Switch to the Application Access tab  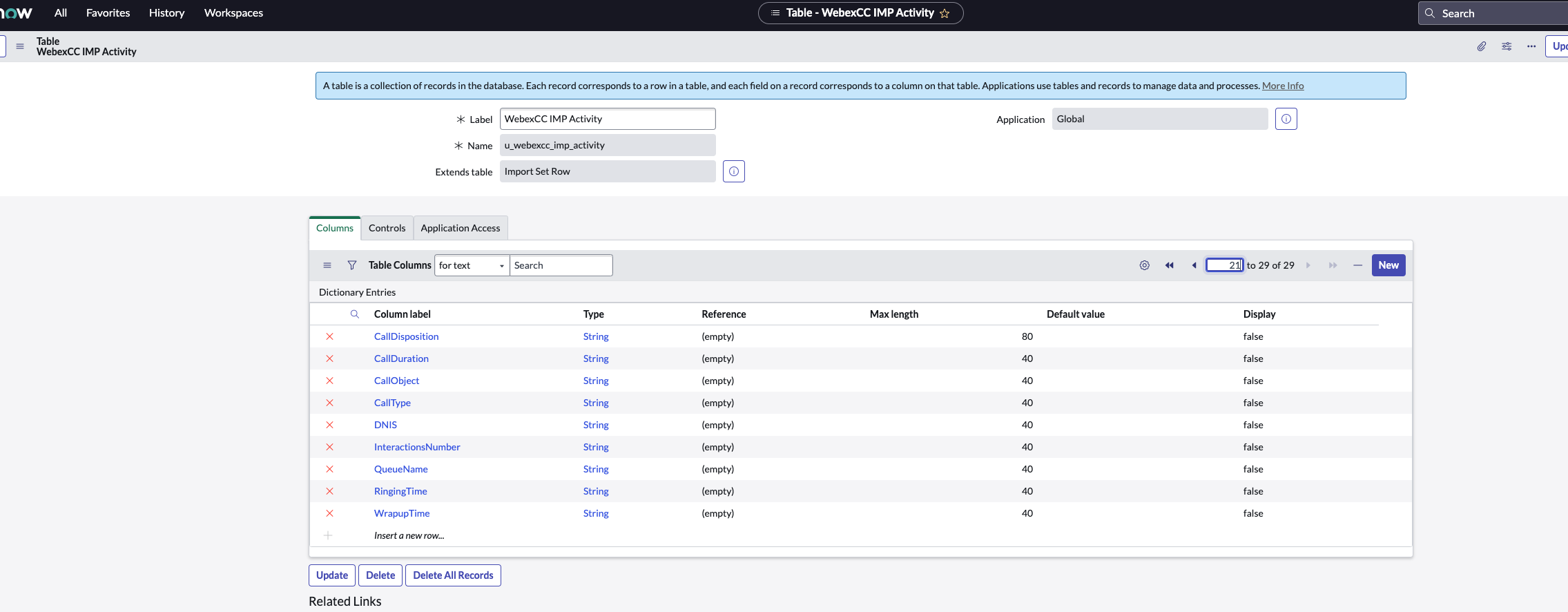click(461, 228)
